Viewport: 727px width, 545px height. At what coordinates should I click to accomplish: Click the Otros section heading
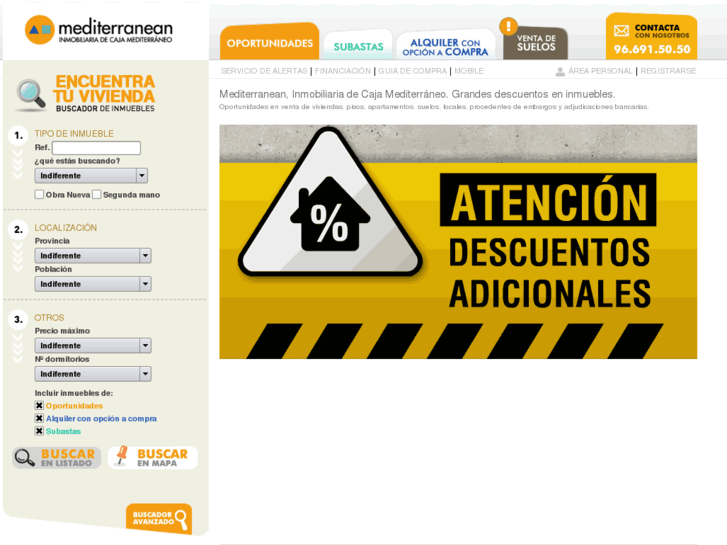point(49,318)
